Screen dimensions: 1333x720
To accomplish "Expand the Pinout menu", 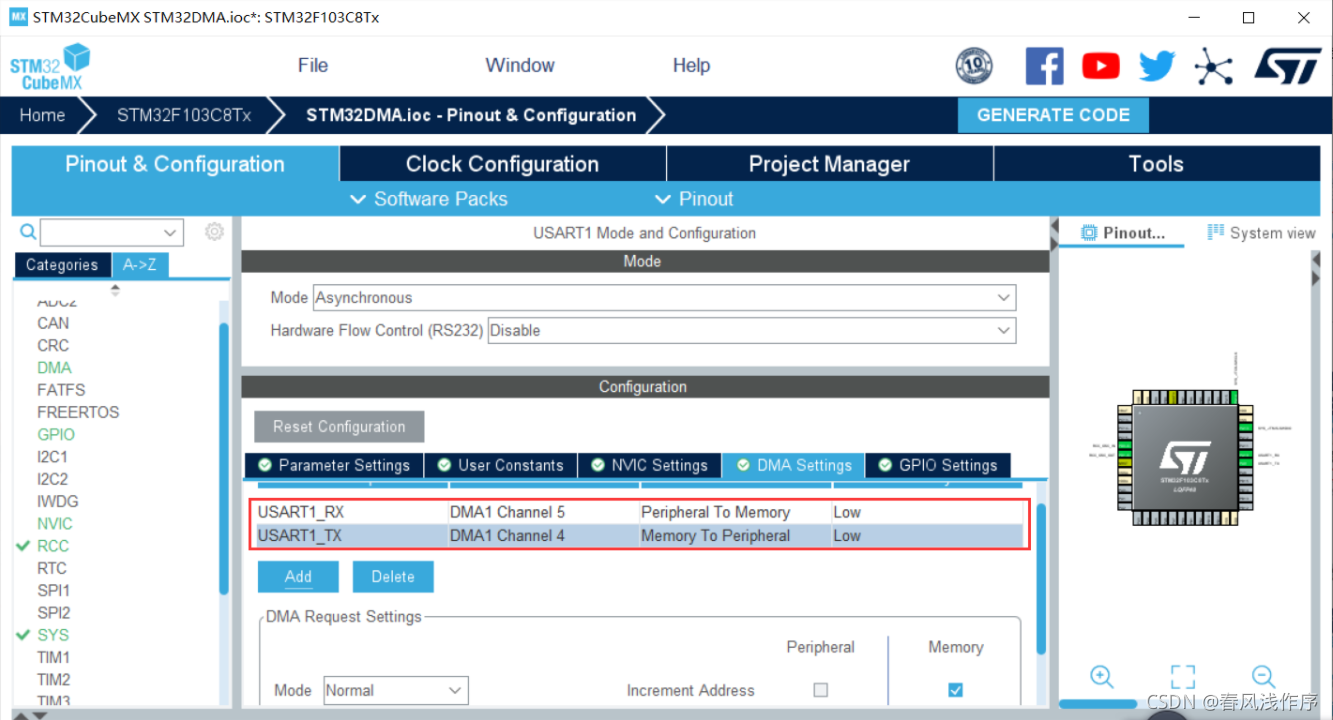I will [694, 199].
